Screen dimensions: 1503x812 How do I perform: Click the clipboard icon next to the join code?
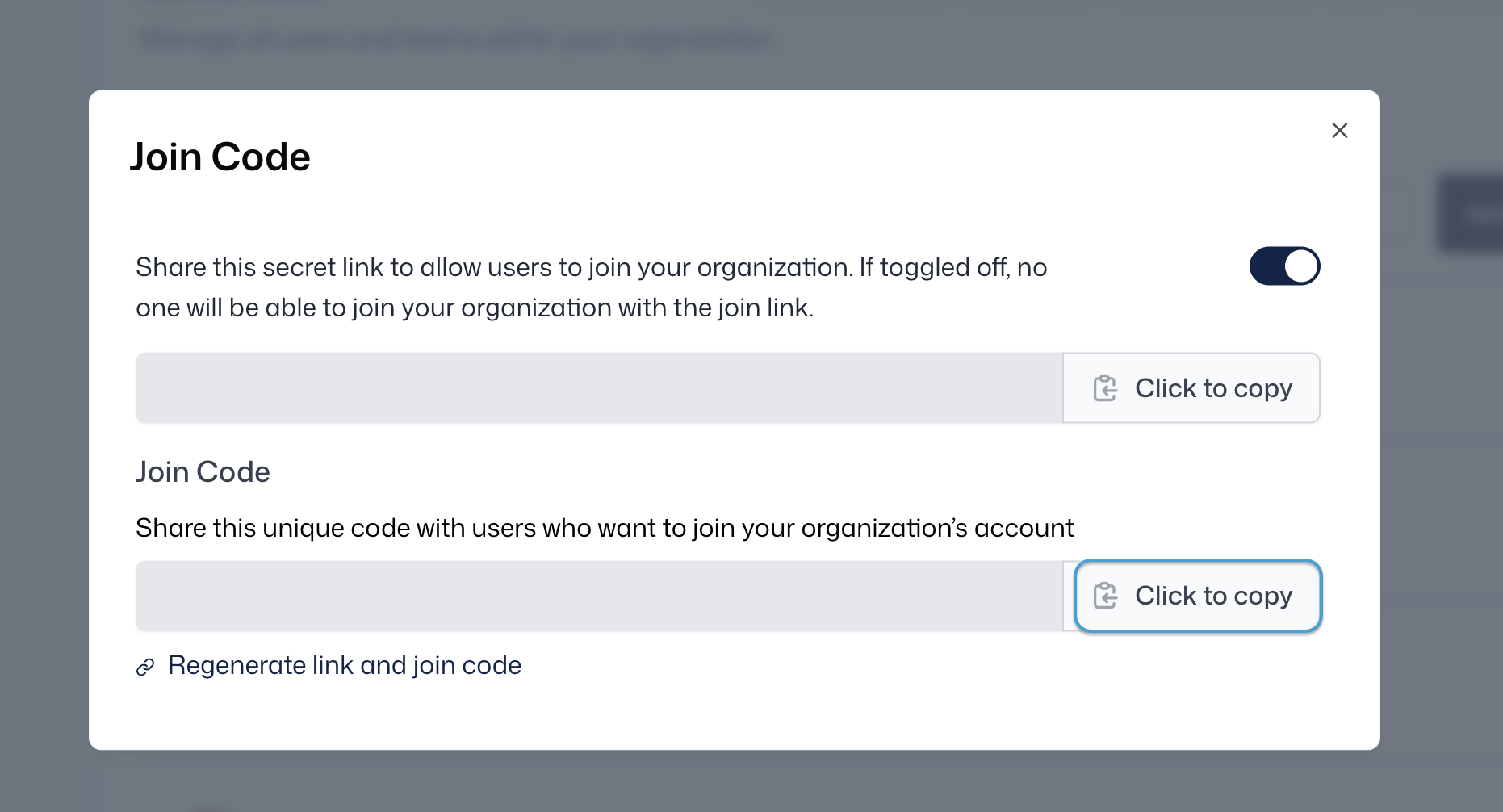pyautogui.click(x=1106, y=596)
